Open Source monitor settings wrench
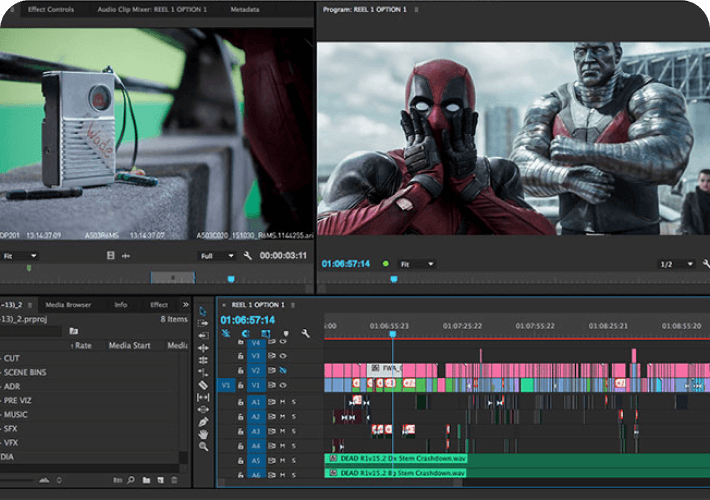 point(247,256)
